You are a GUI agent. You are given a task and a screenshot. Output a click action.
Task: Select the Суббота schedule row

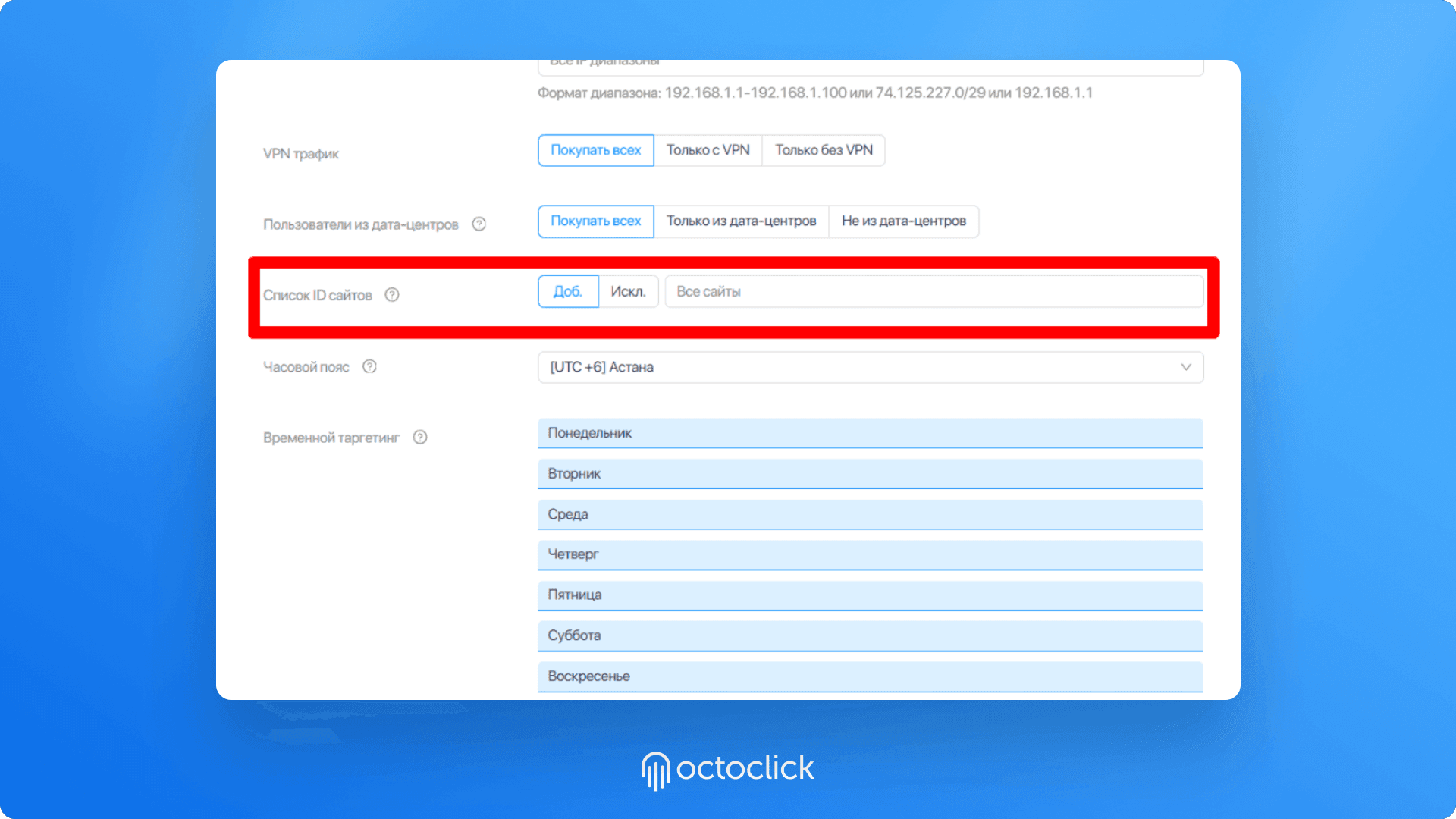click(x=871, y=635)
